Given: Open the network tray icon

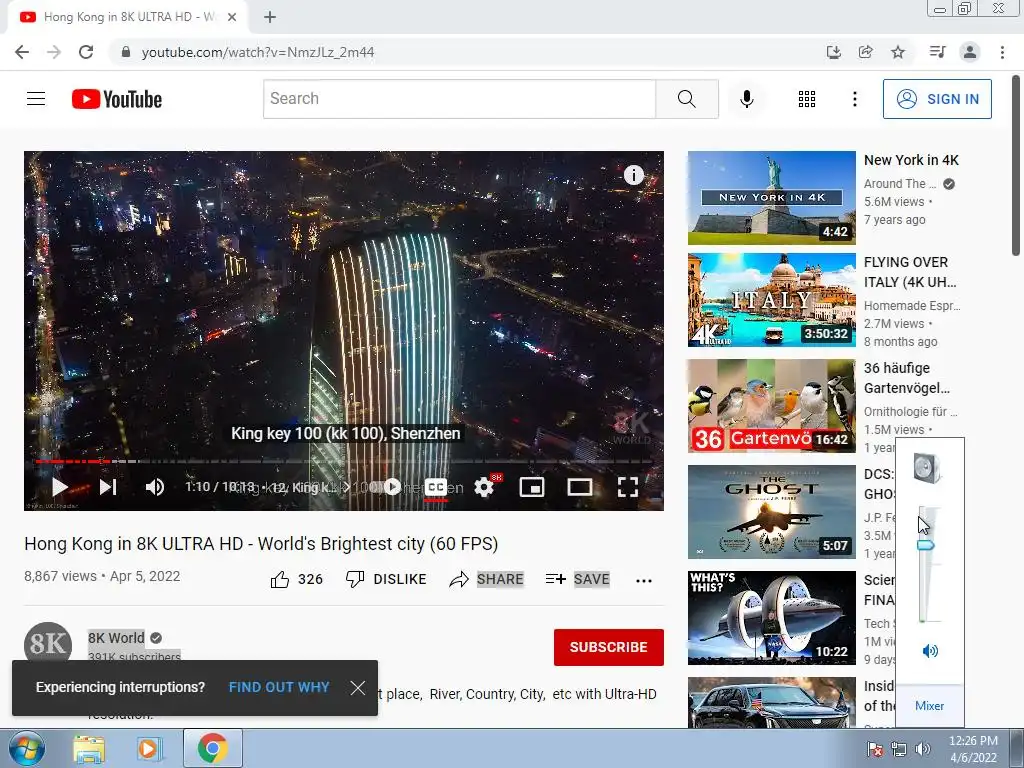Looking at the screenshot, I should tap(899, 749).
